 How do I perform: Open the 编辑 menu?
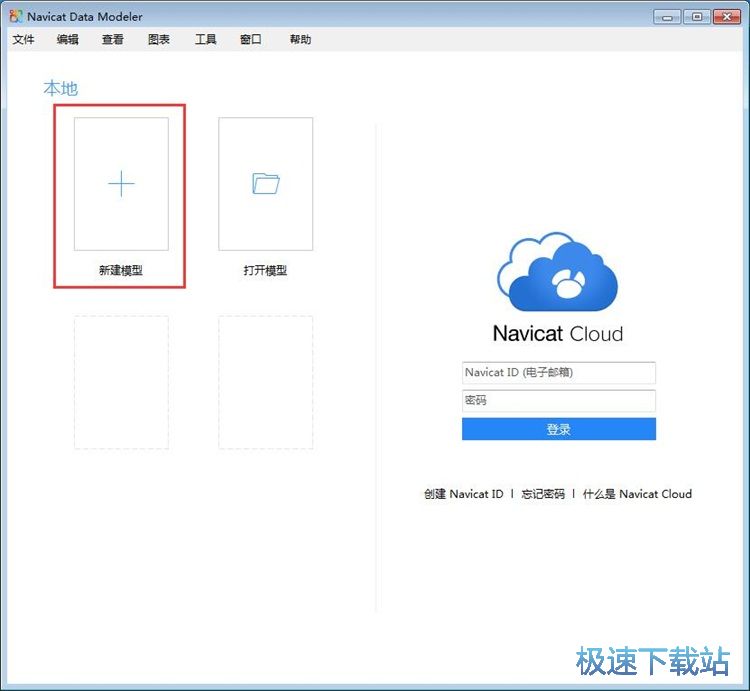[67, 39]
